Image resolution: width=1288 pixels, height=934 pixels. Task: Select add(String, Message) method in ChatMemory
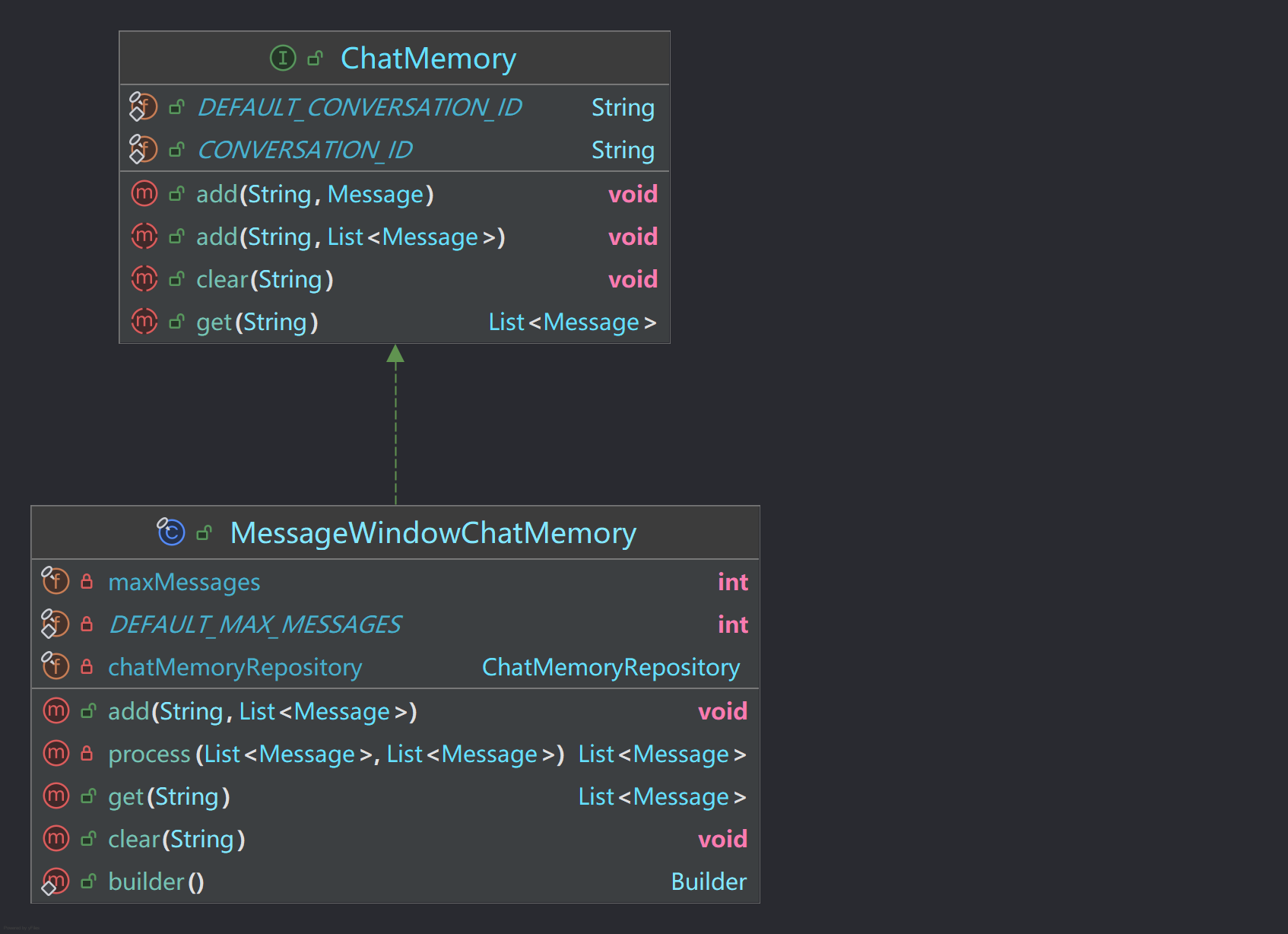[x=315, y=195]
